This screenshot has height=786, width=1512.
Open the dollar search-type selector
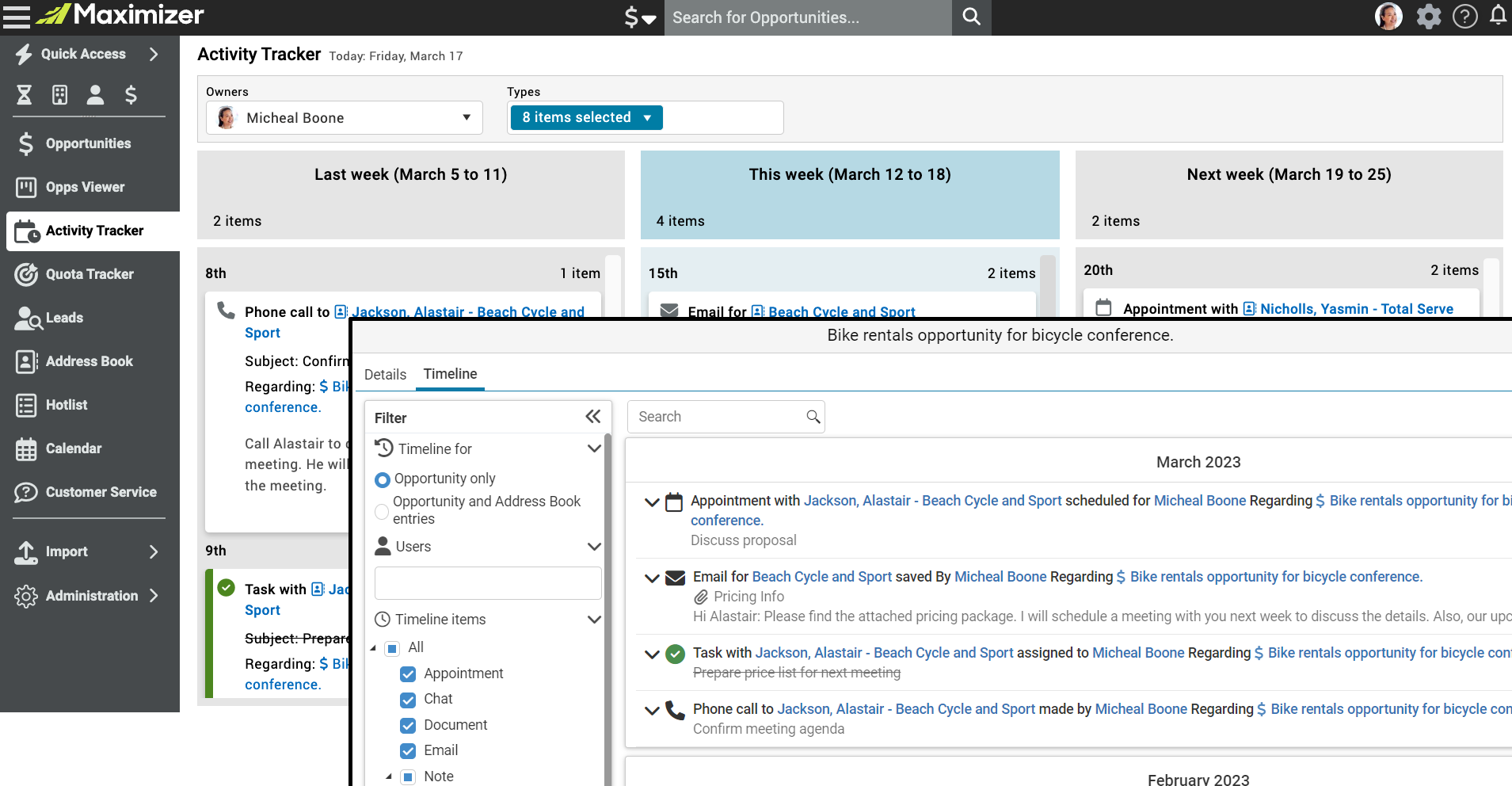[640, 17]
